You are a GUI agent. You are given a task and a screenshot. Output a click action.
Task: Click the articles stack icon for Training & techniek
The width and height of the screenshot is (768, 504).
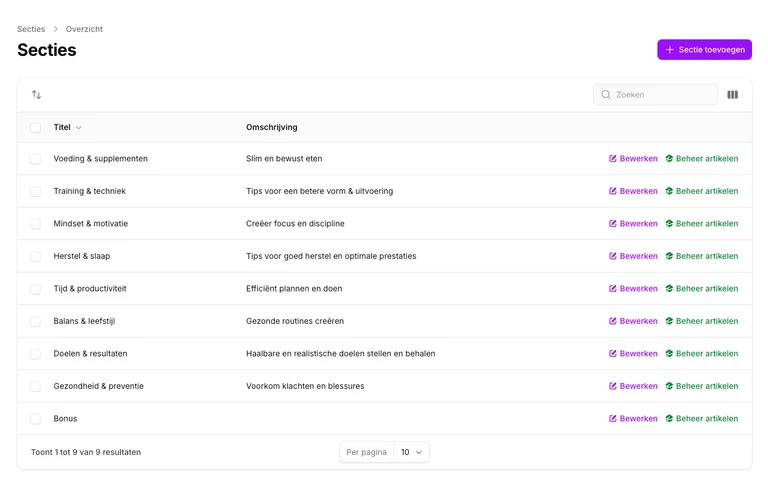[669, 191]
